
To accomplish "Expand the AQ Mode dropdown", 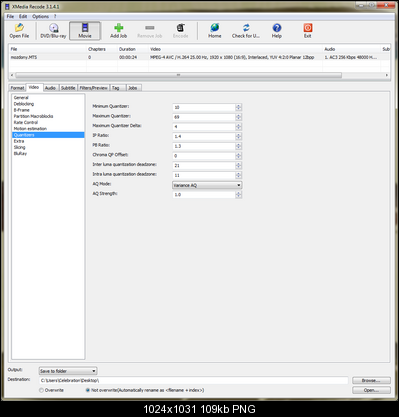I will point(207,185).
